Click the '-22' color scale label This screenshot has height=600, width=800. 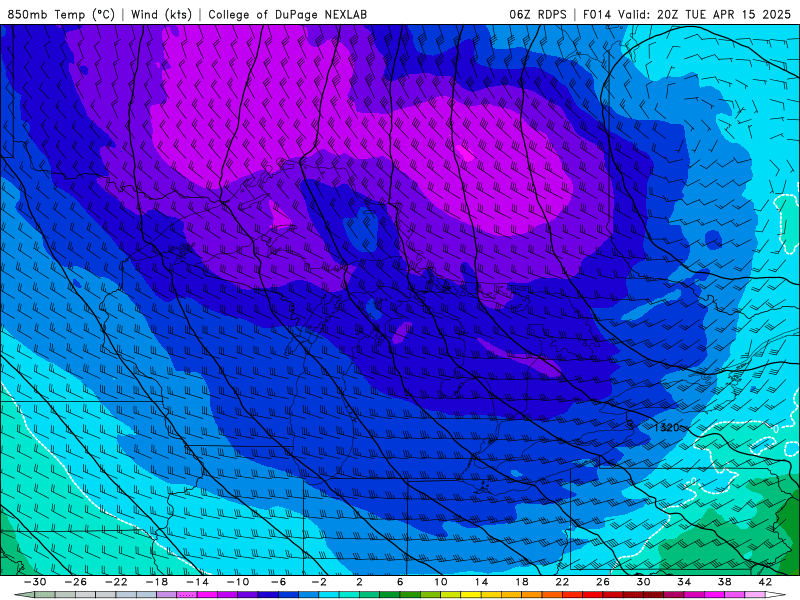pos(116,582)
